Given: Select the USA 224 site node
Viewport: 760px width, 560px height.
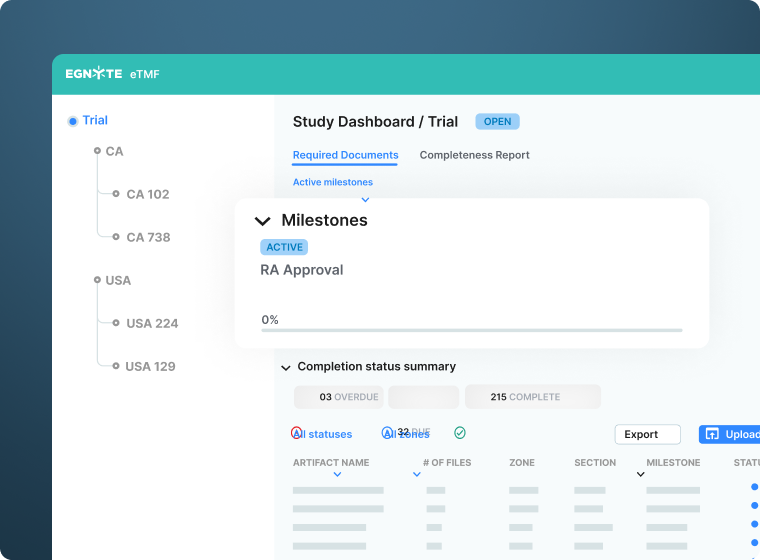Looking at the screenshot, I should (x=151, y=323).
